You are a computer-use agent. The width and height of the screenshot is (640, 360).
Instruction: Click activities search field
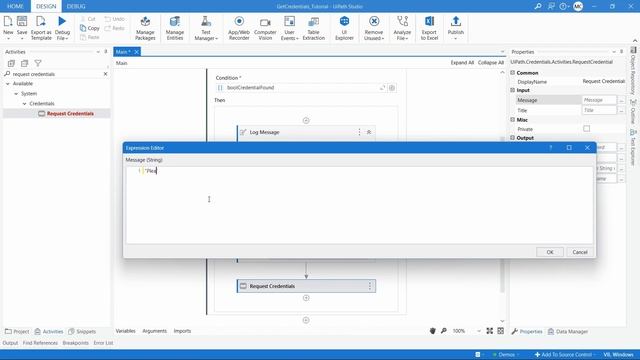(56, 74)
